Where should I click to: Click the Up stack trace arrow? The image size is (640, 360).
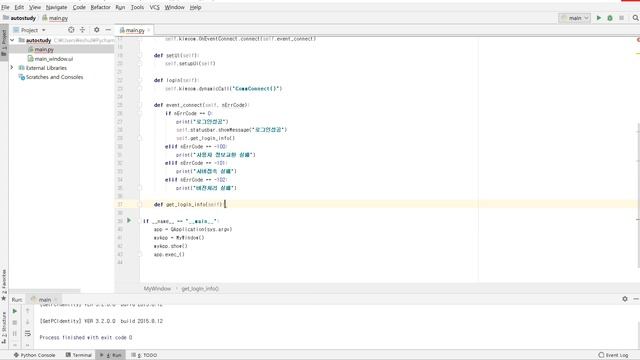coord(28,311)
